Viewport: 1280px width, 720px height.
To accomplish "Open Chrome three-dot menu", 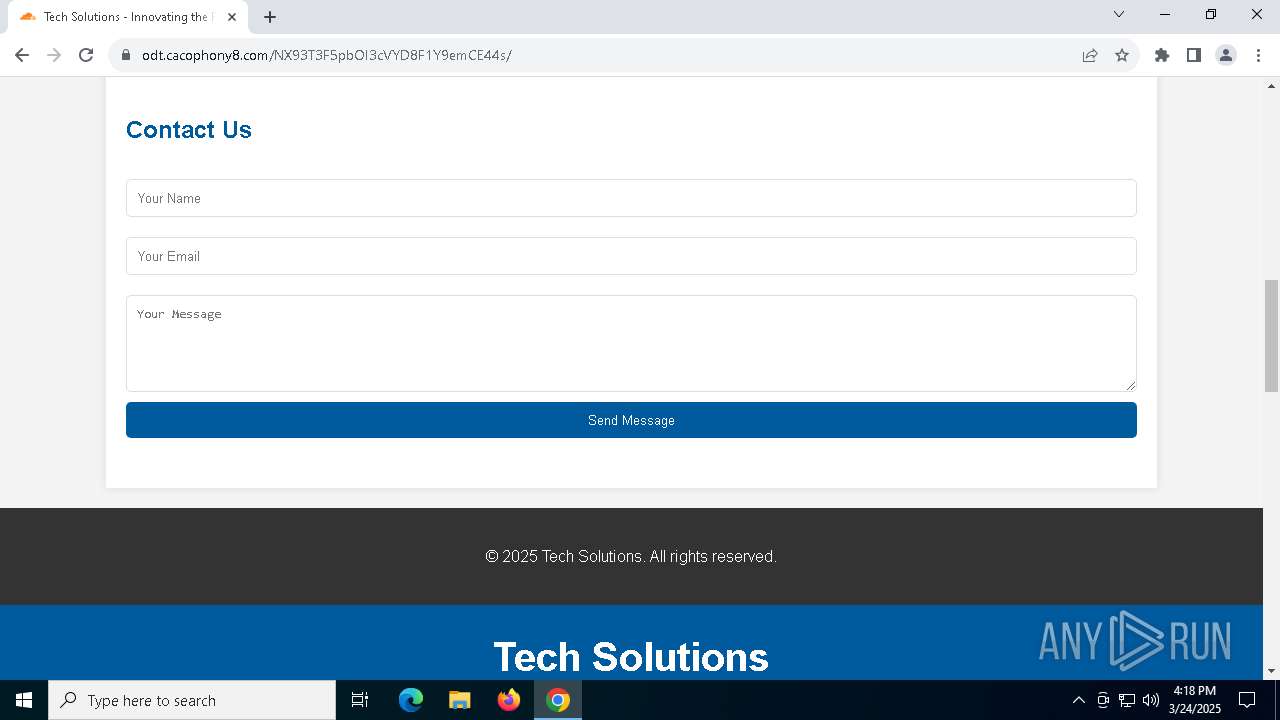I will click(1258, 55).
